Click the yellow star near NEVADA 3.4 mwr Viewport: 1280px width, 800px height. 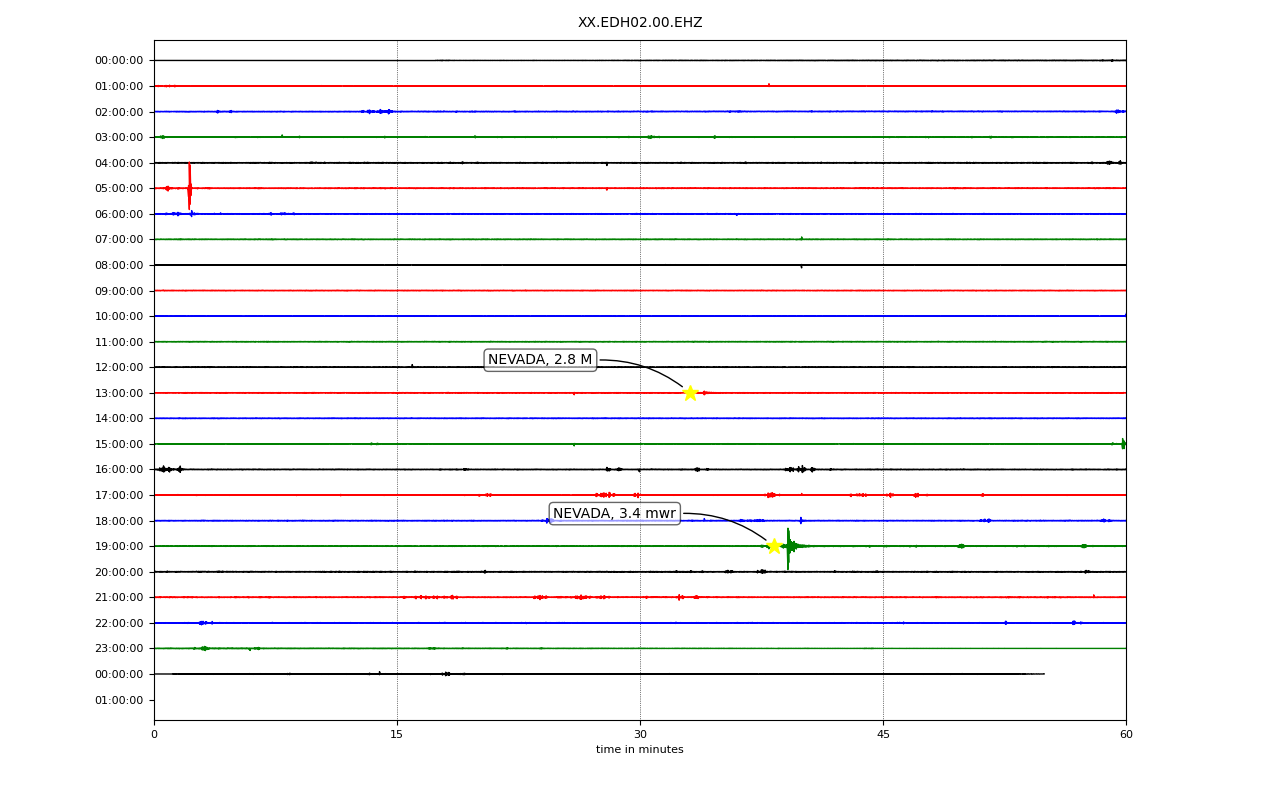[774, 546]
